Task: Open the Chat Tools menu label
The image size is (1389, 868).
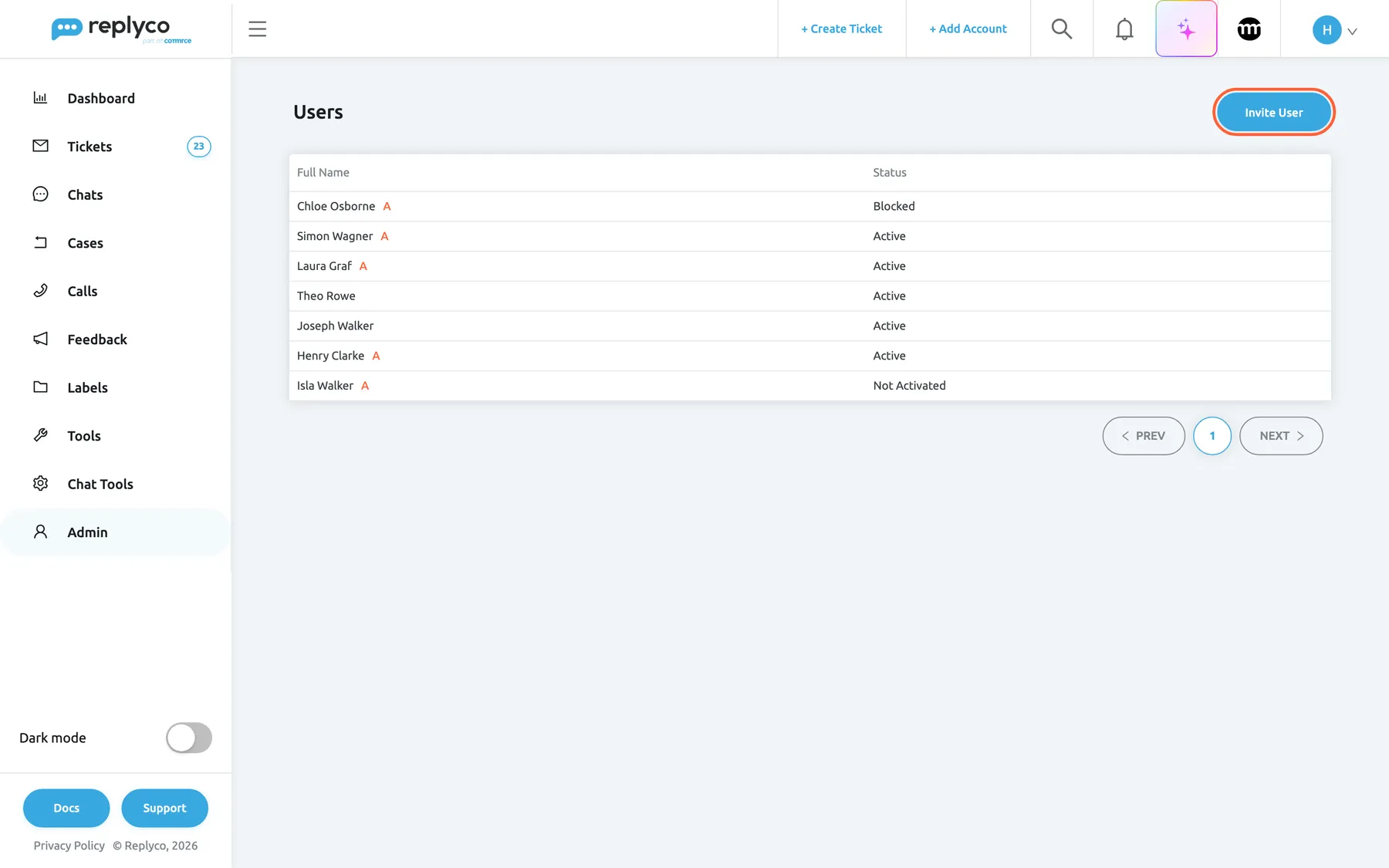Action: 100,485
